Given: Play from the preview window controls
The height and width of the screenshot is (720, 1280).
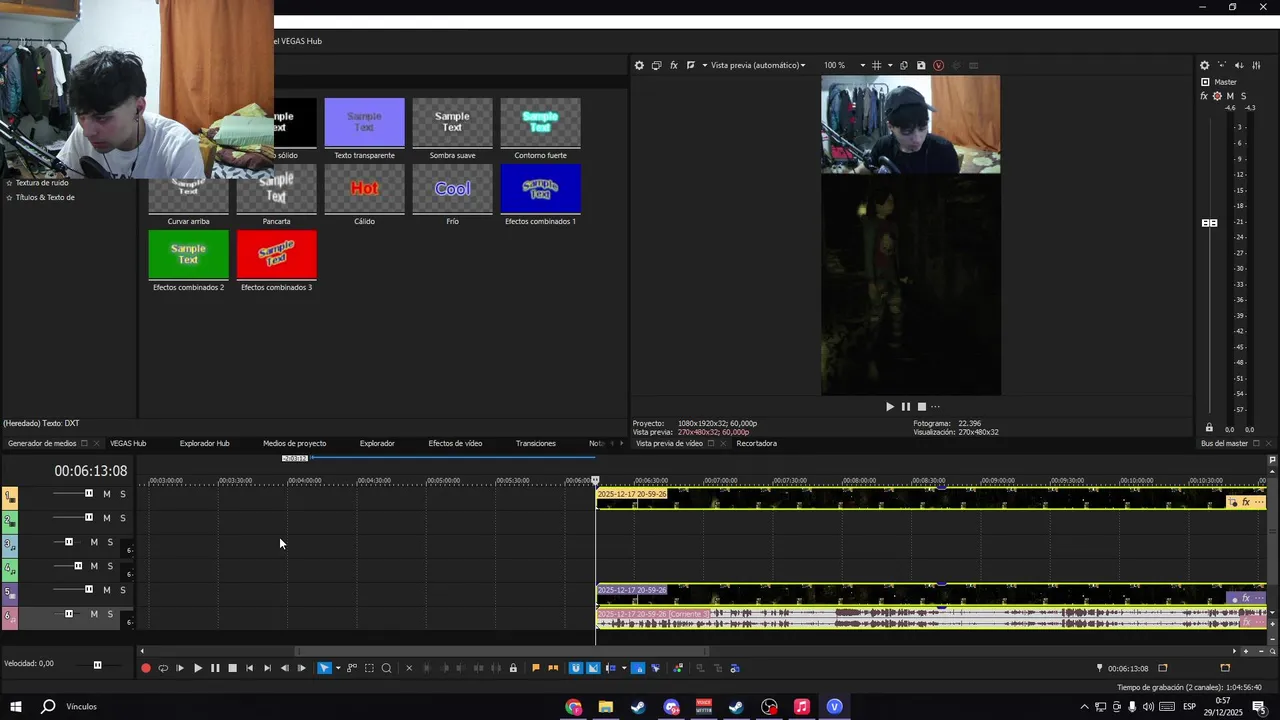Looking at the screenshot, I should 889,406.
